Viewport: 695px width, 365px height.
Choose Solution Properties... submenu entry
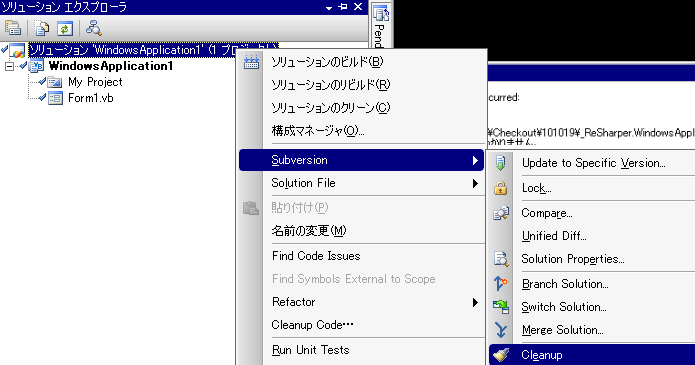coord(592,259)
